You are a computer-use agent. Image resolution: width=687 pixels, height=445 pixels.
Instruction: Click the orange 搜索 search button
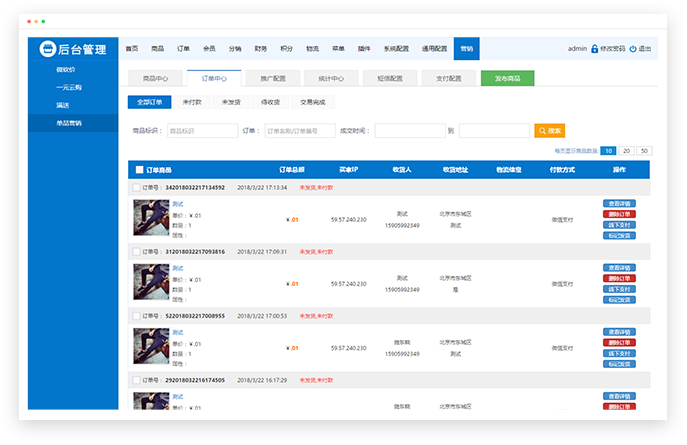[551, 130]
